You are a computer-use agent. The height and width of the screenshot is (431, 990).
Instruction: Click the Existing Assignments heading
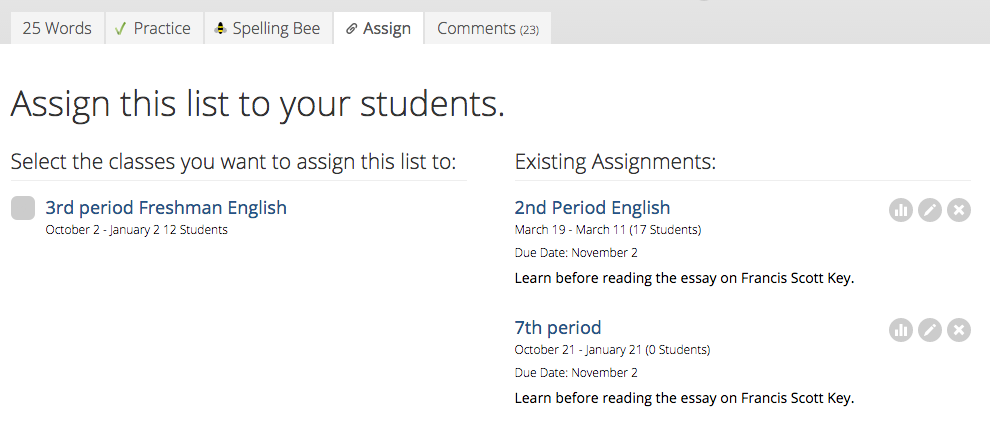pos(615,162)
